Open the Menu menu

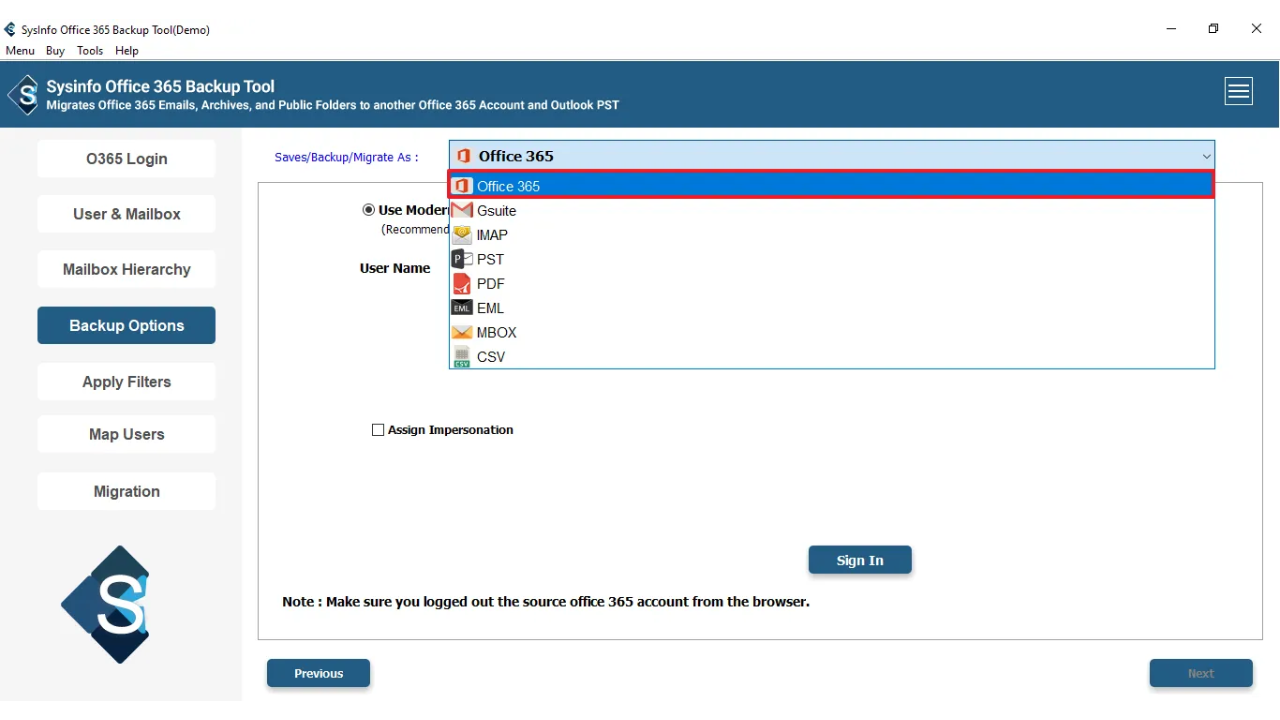(x=20, y=51)
